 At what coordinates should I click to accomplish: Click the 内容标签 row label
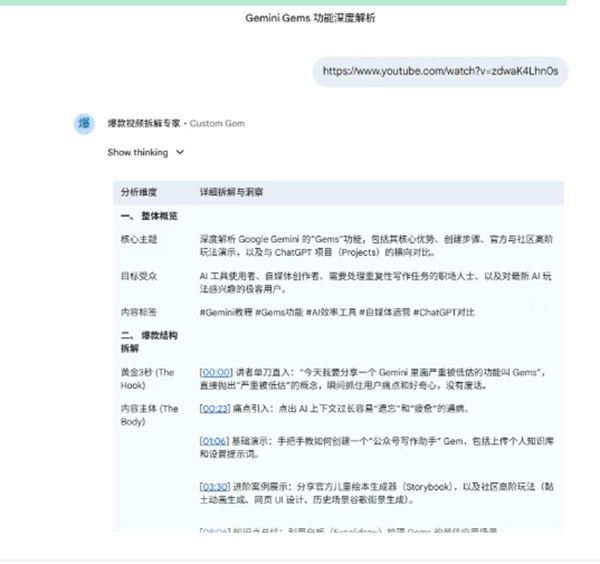(139, 312)
